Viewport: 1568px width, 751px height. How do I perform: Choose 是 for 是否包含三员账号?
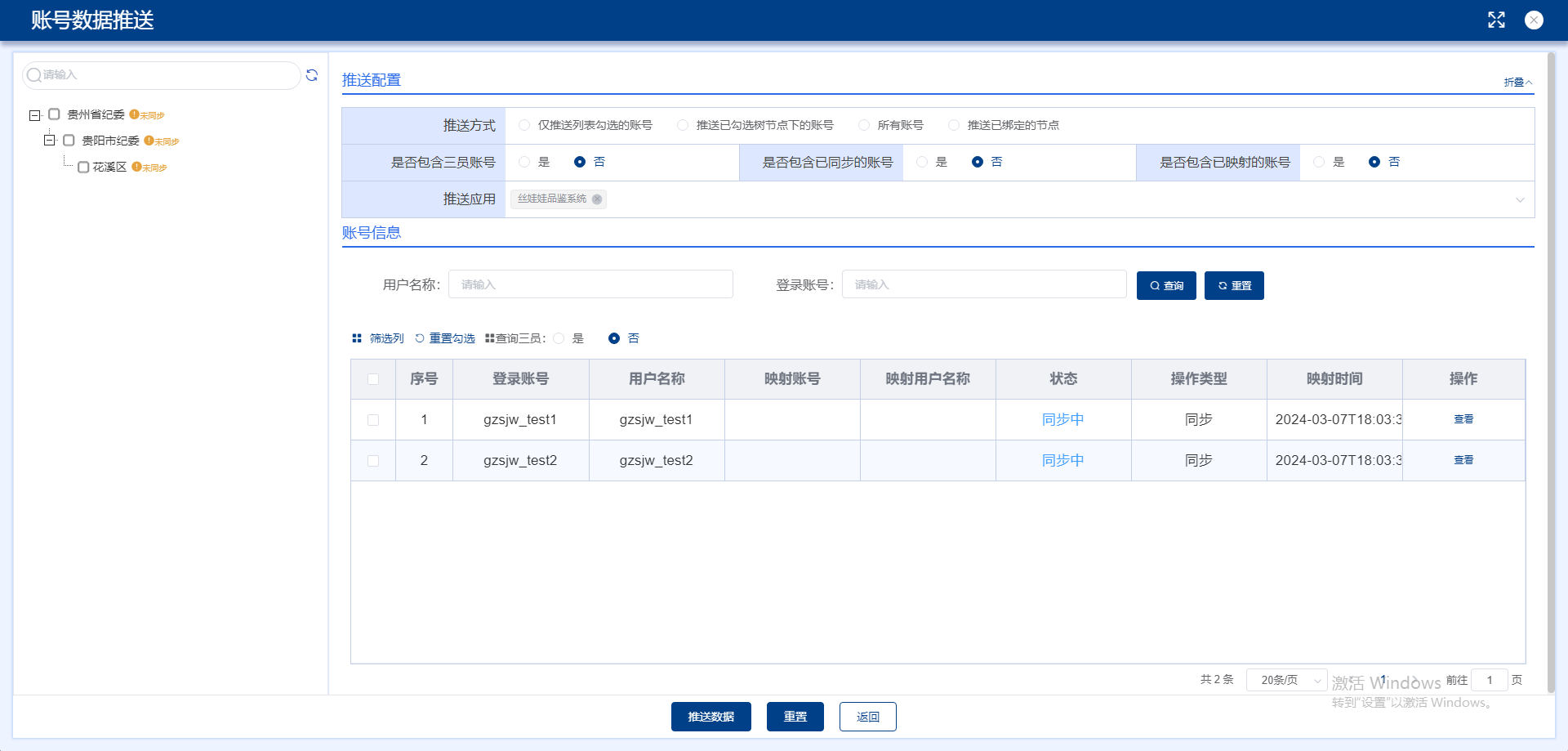(524, 162)
